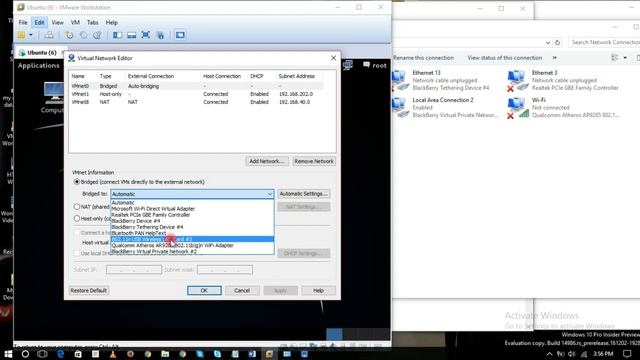Screen dimensions: 640x360
Task: Choose BlackBerry Virtual Private Network #2
Action: tap(192, 251)
